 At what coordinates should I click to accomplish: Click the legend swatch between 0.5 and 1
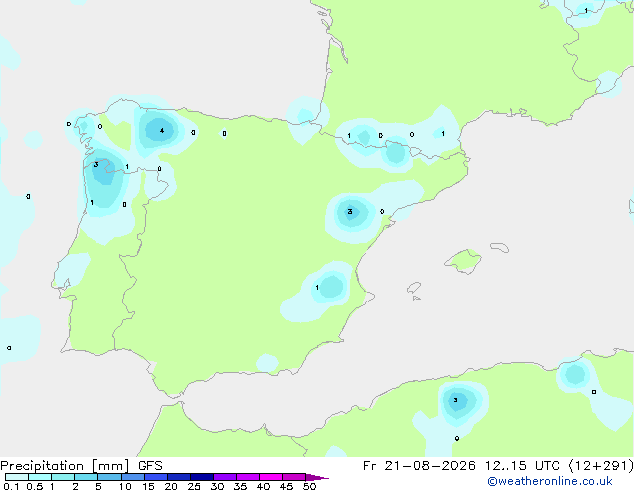(x=40, y=477)
